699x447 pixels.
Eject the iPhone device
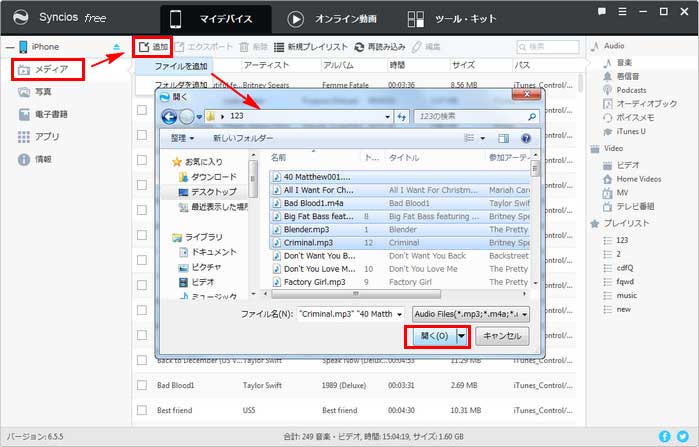click(116, 47)
